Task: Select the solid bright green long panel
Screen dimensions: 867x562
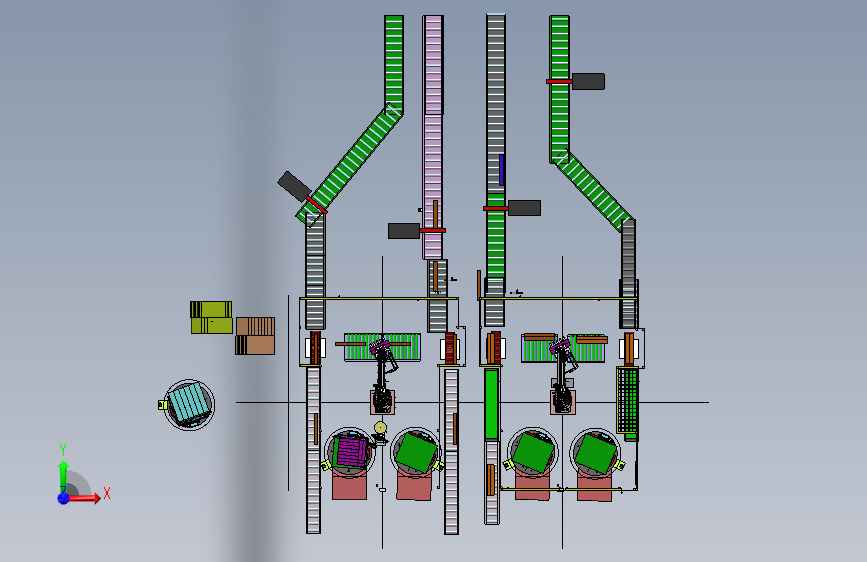Action: [491, 405]
